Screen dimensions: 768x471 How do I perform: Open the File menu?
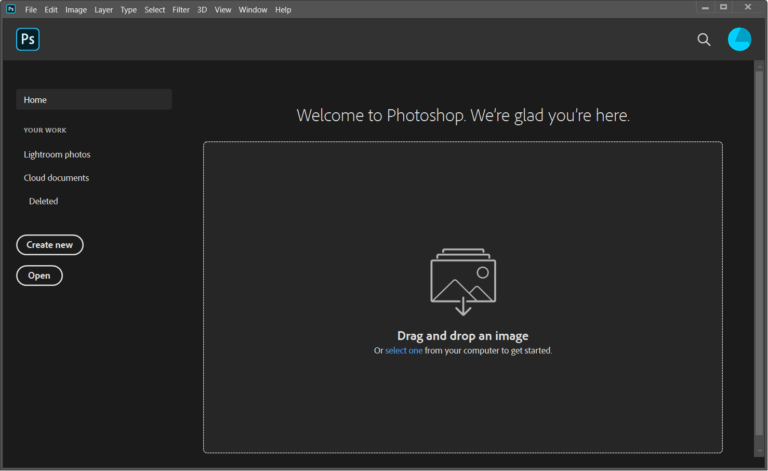30,10
